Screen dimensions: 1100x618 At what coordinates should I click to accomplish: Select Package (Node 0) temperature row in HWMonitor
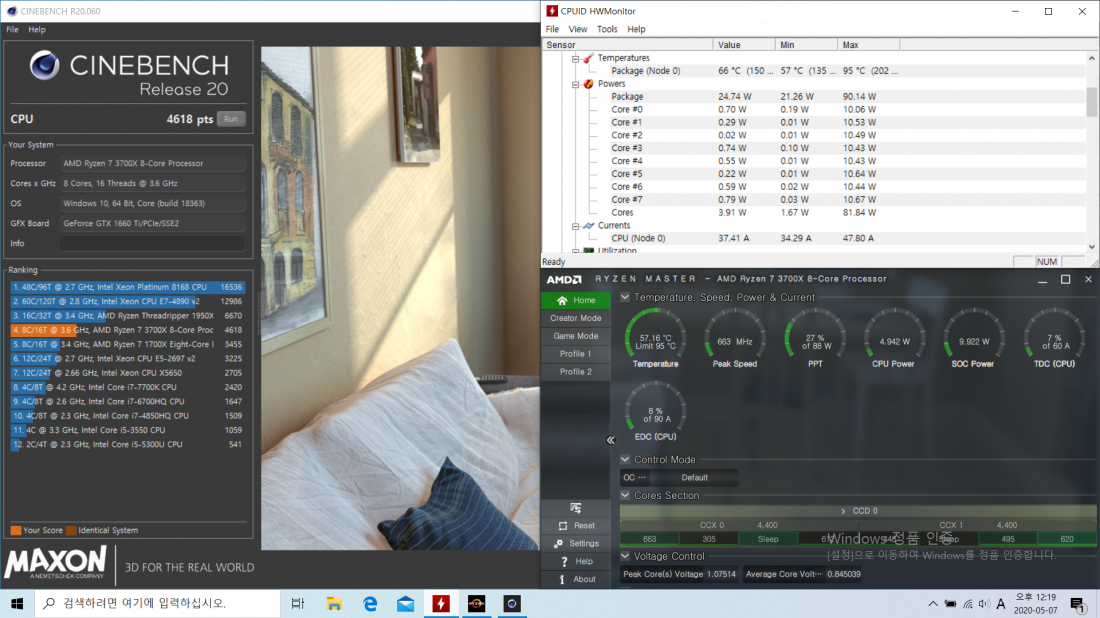pos(814,71)
